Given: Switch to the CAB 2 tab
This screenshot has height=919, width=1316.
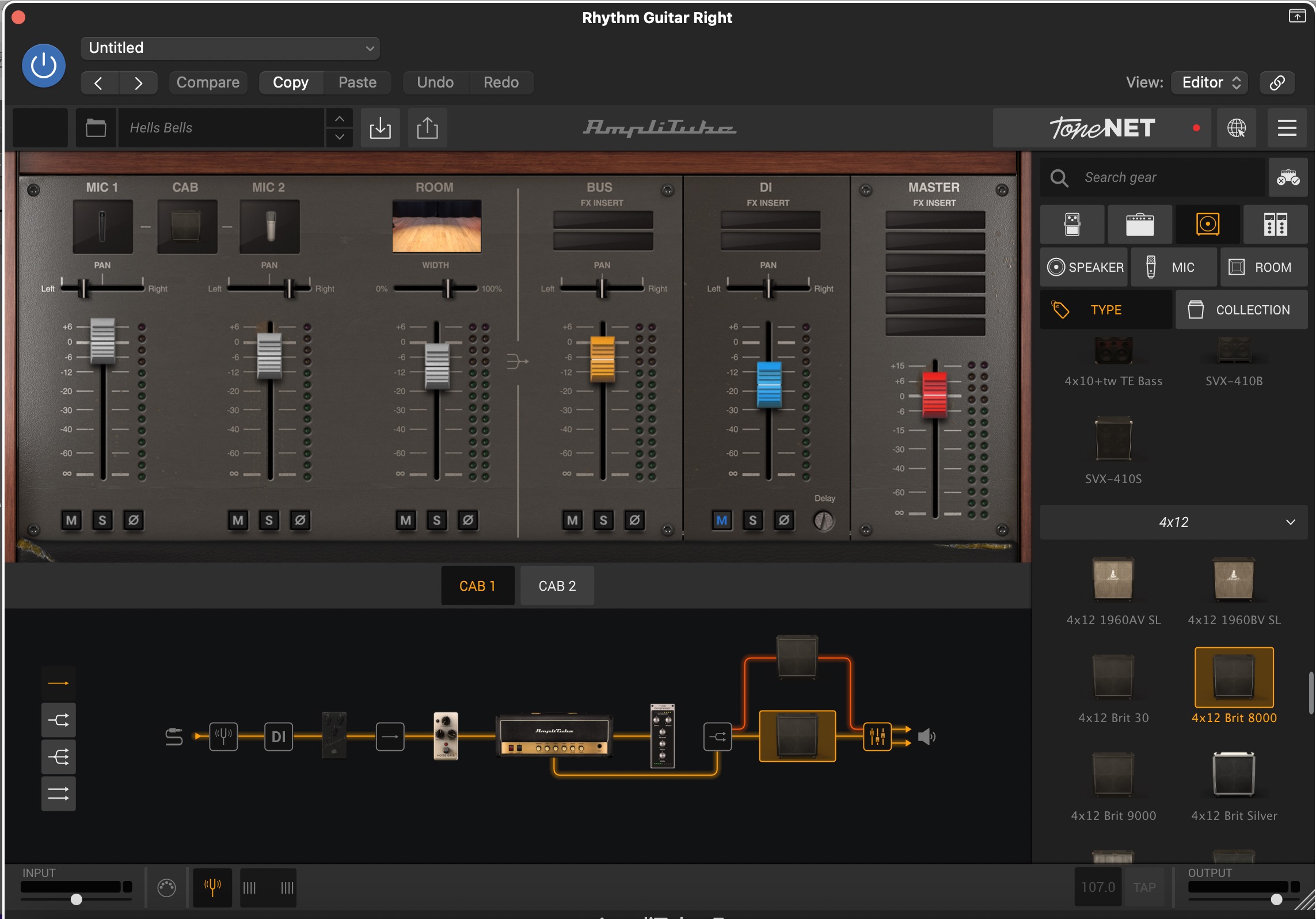Looking at the screenshot, I should (557, 586).
